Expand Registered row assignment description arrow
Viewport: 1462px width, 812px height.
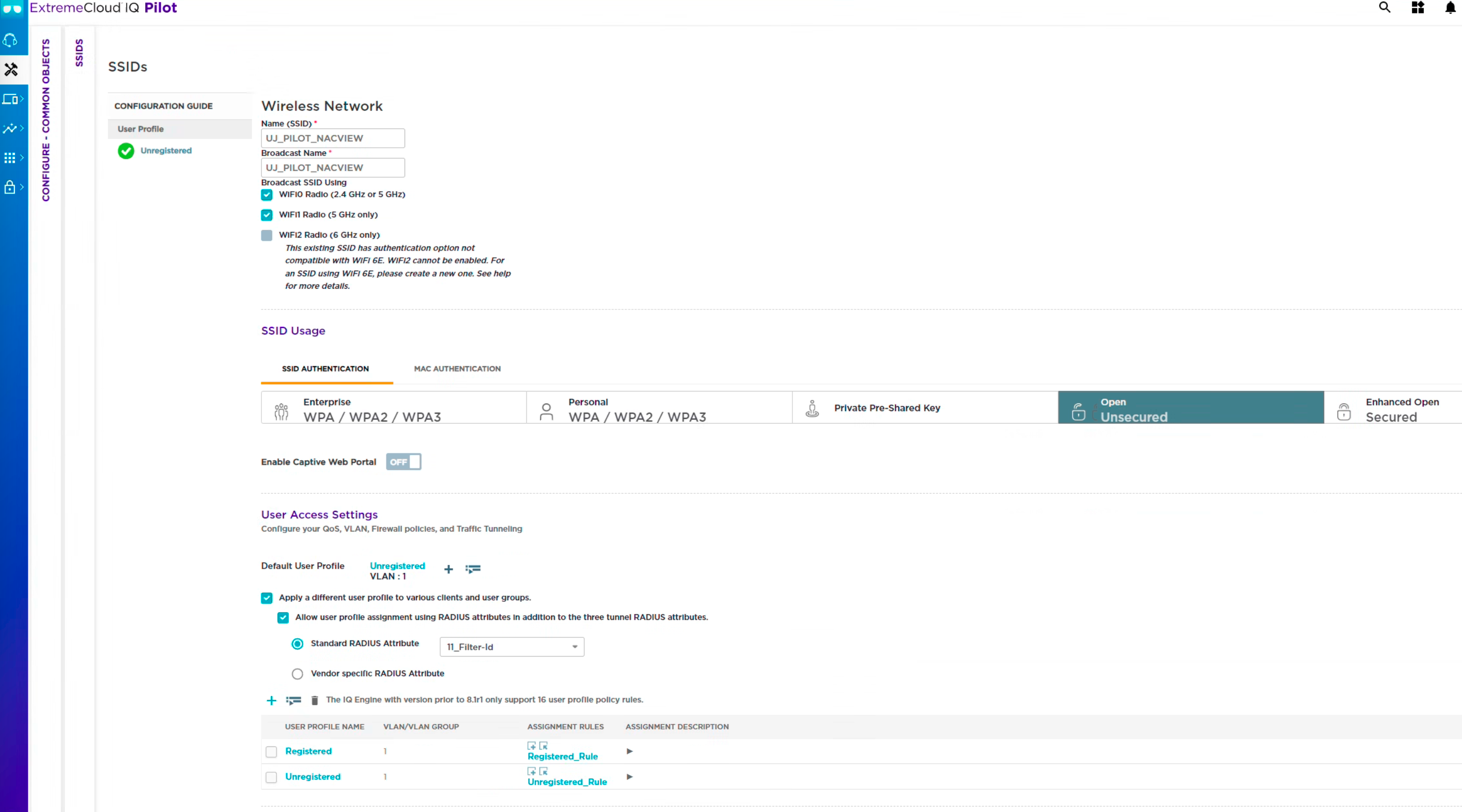629,751
